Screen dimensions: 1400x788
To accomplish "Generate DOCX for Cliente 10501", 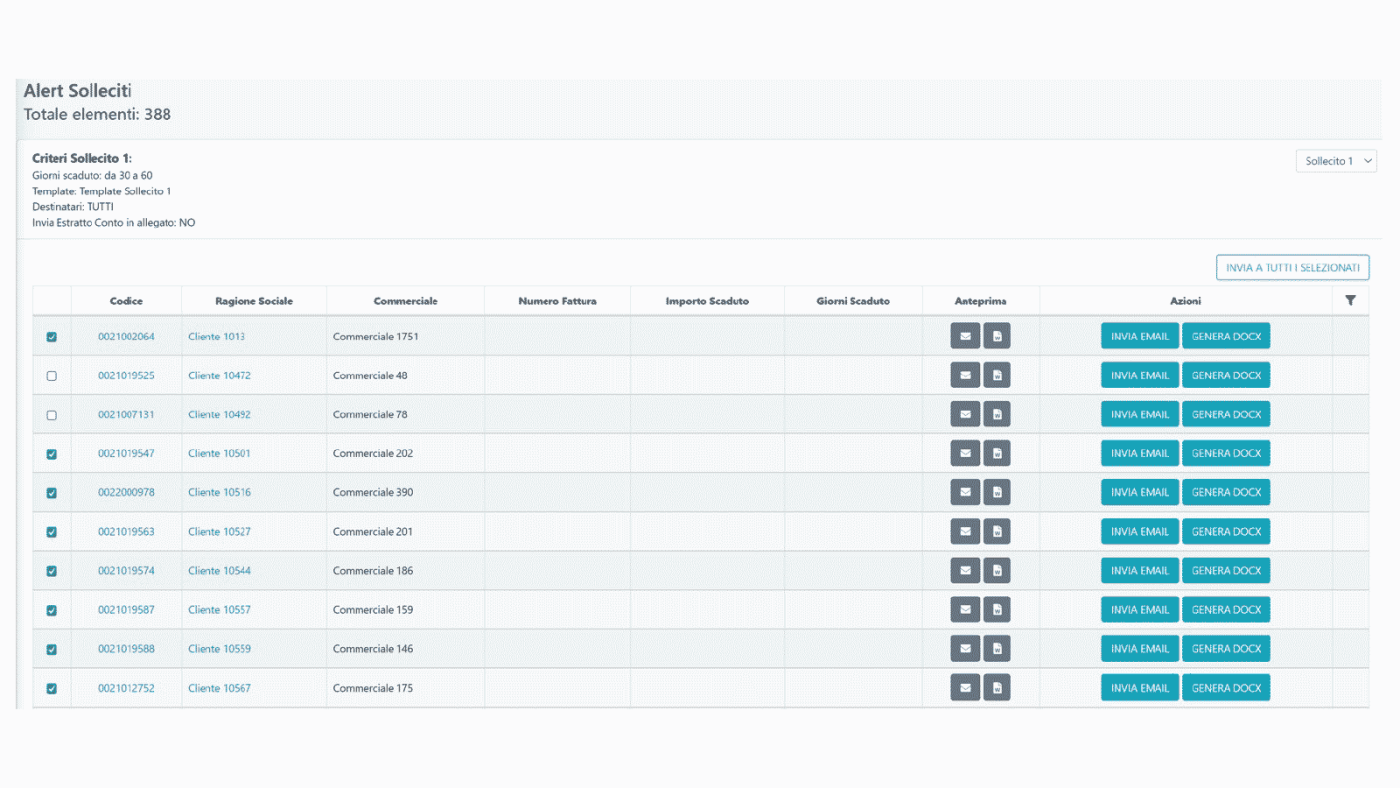I will [1226, 453].
